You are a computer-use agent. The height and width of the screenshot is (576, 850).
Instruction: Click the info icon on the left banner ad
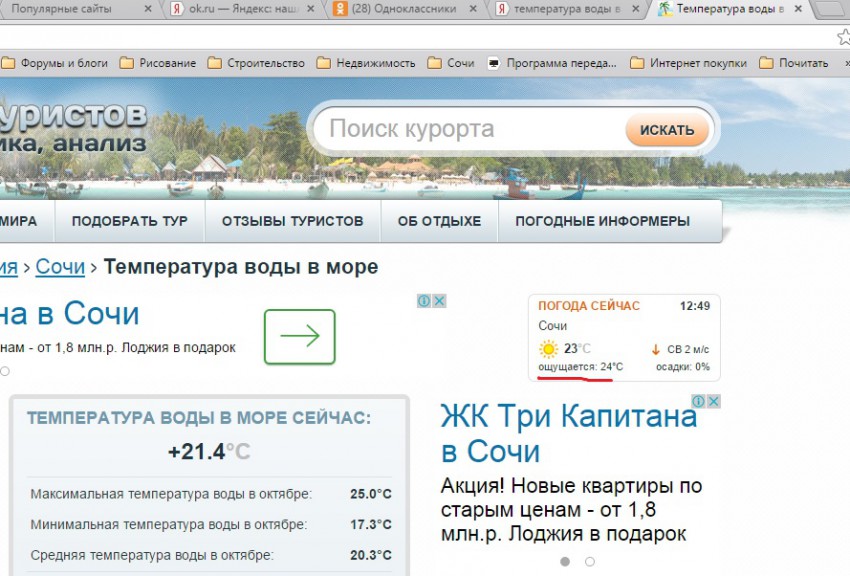[x=424, y=301]
